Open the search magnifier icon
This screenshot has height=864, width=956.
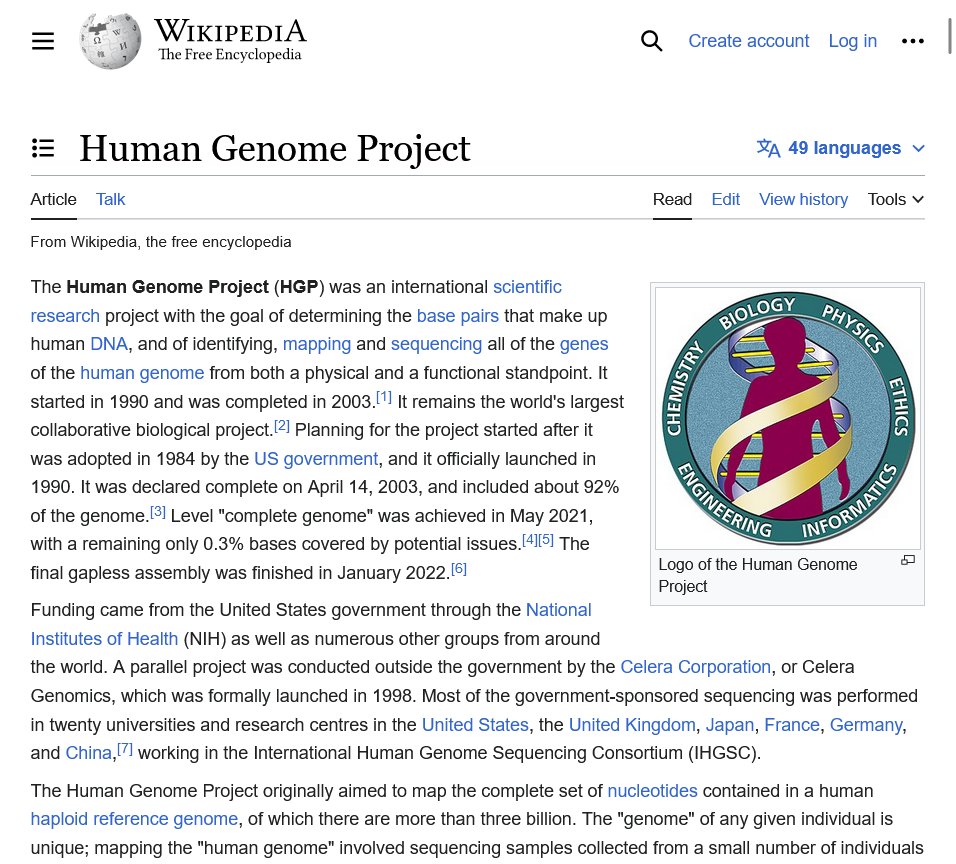pyautogui.click(x=651, y=41)
